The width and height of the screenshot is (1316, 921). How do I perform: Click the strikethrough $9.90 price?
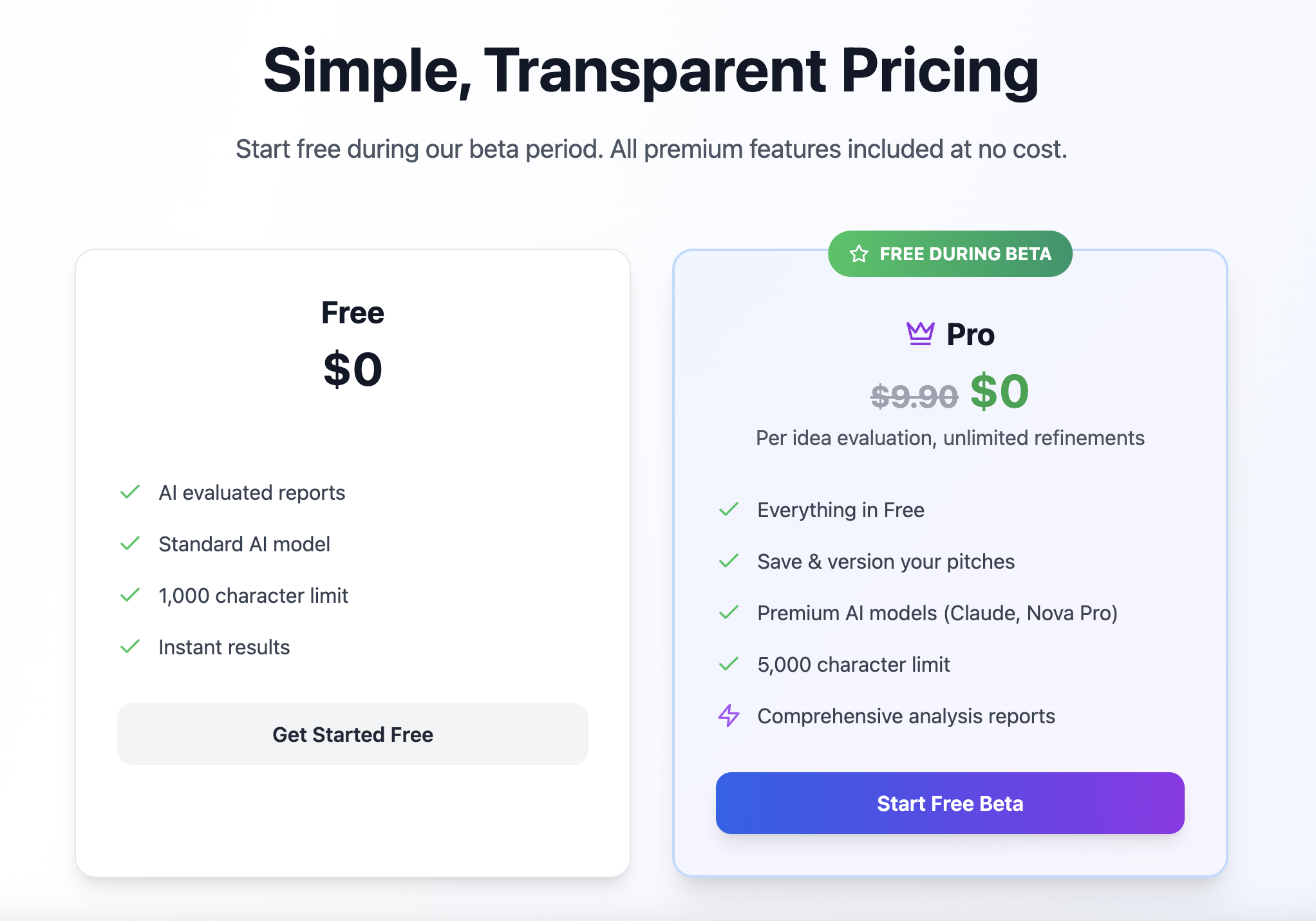pyautogui.click(x=914, y=396)
